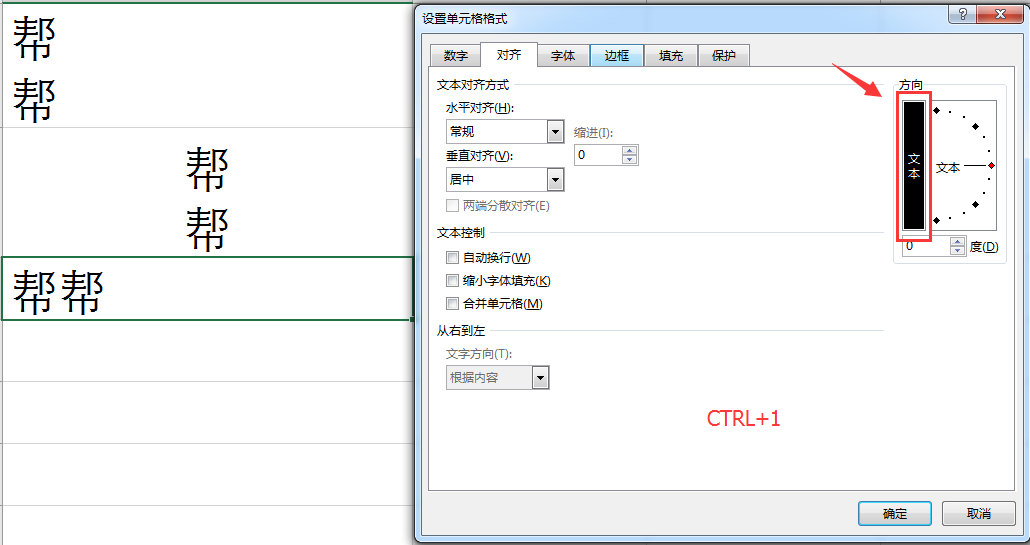1030x545 pixels.
Task: Confirm with the 确定 button
Action: point(895,513)
